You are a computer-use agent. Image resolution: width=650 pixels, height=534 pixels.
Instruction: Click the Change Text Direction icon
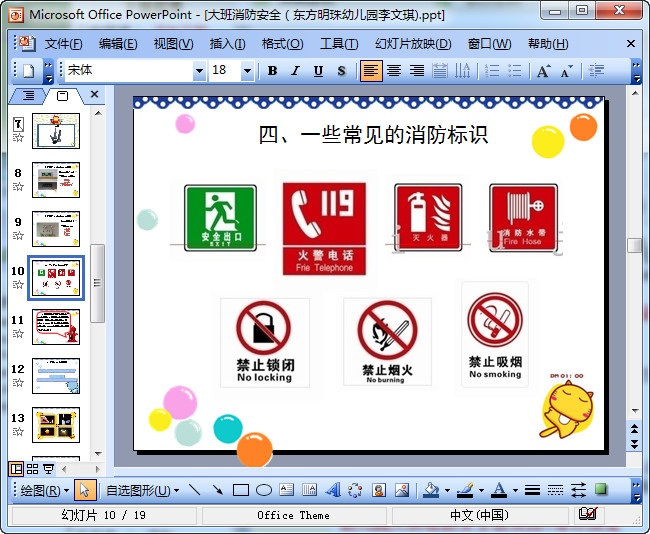pos(462,71)
